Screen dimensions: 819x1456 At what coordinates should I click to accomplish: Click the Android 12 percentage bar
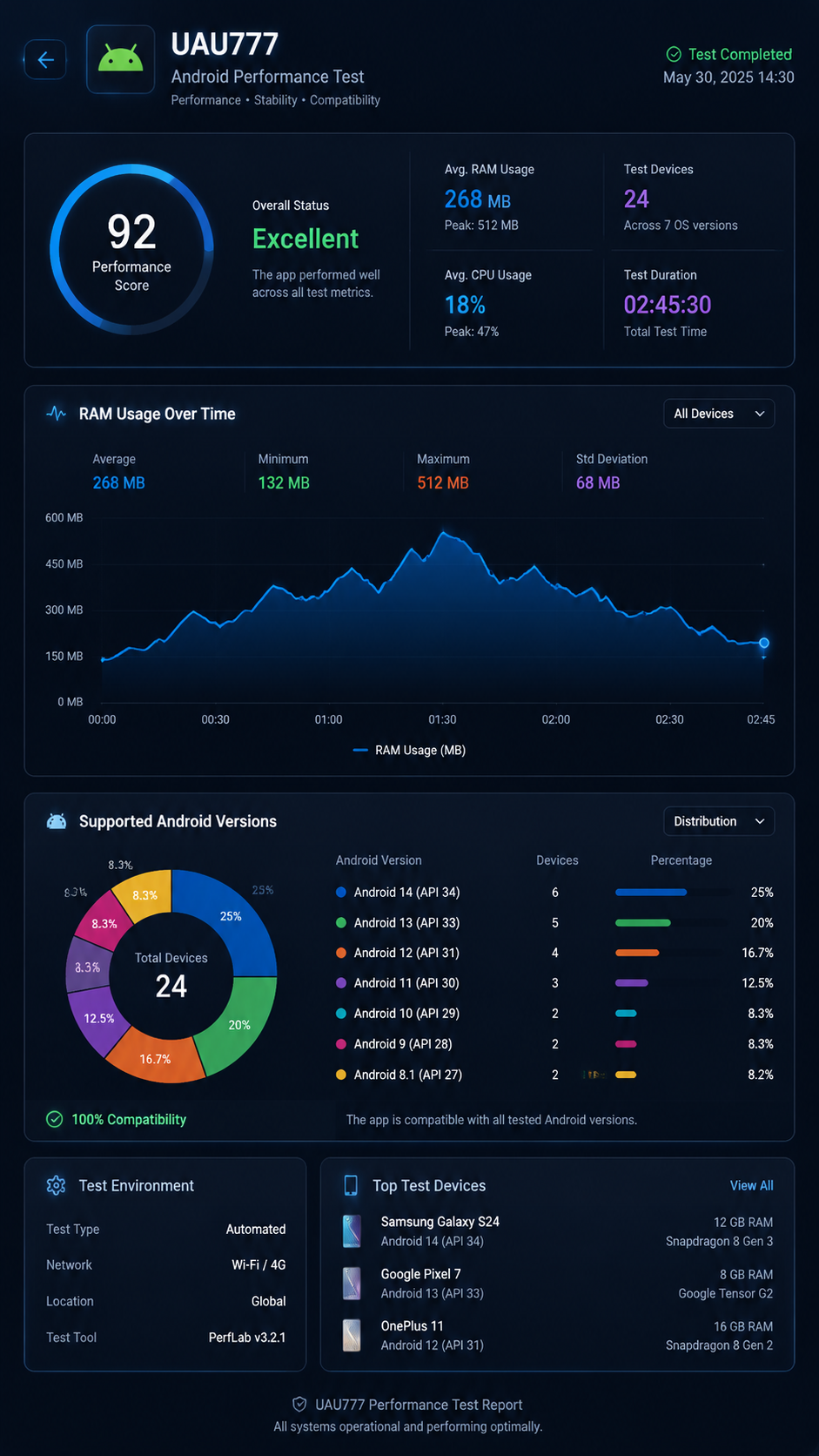click(x=637, y=953)
